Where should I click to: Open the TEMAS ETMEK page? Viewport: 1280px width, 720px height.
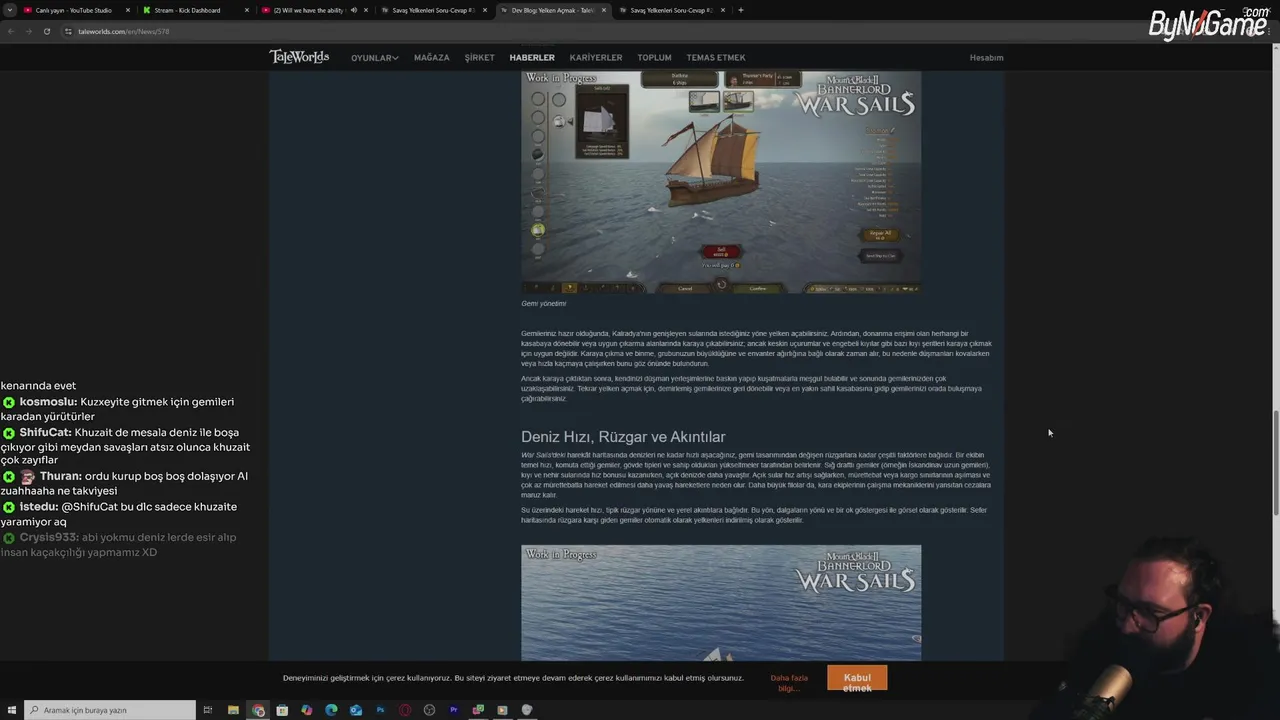pos(716,58)
